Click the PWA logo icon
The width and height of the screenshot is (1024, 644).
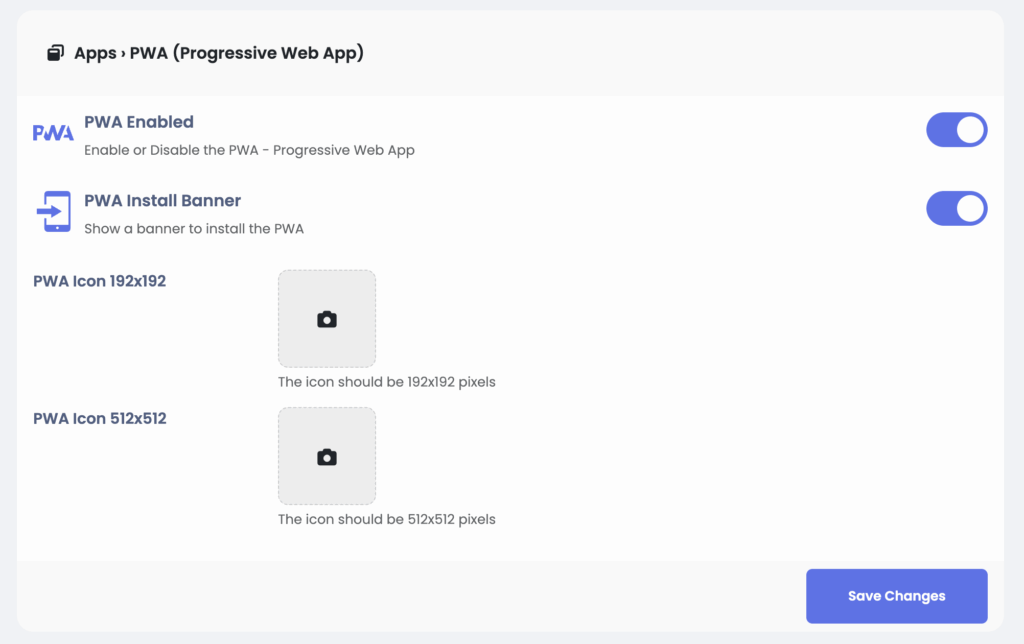click(53, 133)
